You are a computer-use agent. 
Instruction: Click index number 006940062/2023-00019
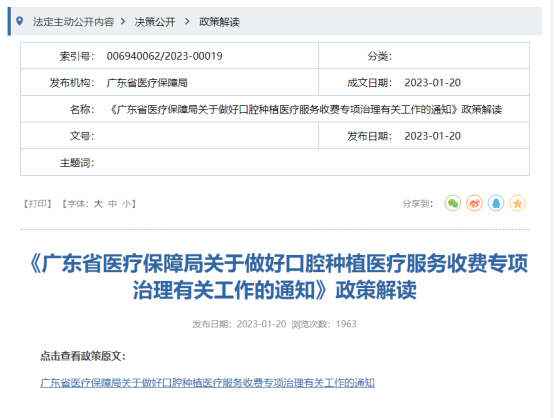pyautogui.click(x=164, y=56)
